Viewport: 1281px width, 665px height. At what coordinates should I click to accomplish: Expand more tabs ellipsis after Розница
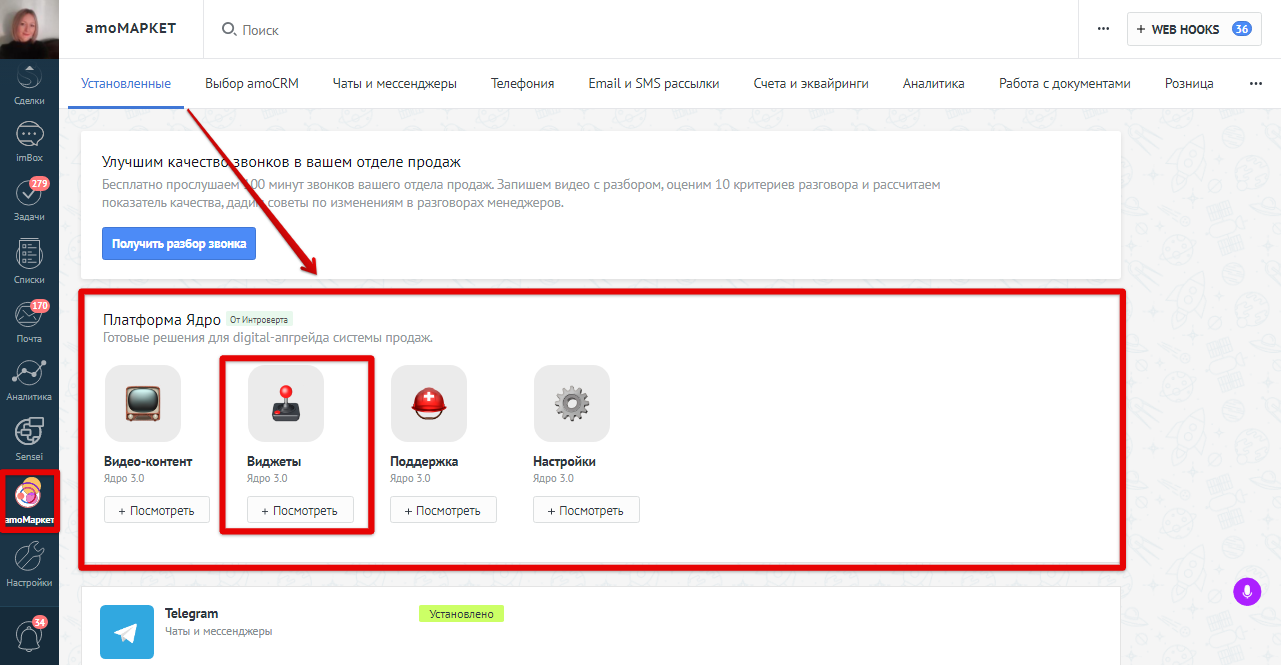[x=1256, y=83]
